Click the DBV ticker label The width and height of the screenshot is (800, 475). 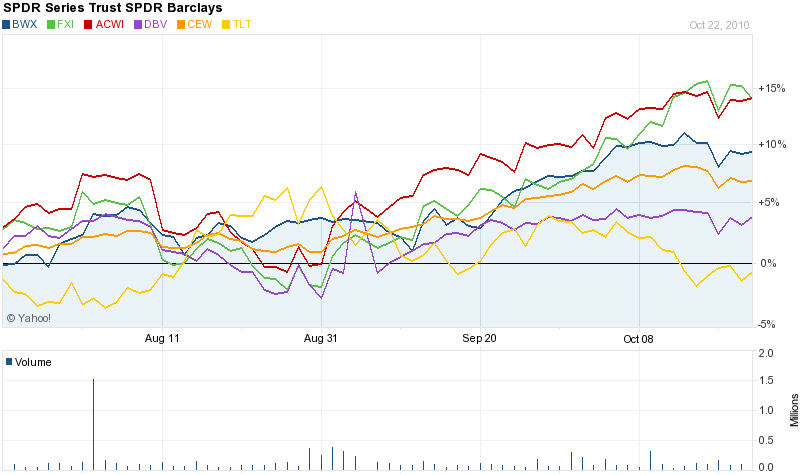click(156, 24)
